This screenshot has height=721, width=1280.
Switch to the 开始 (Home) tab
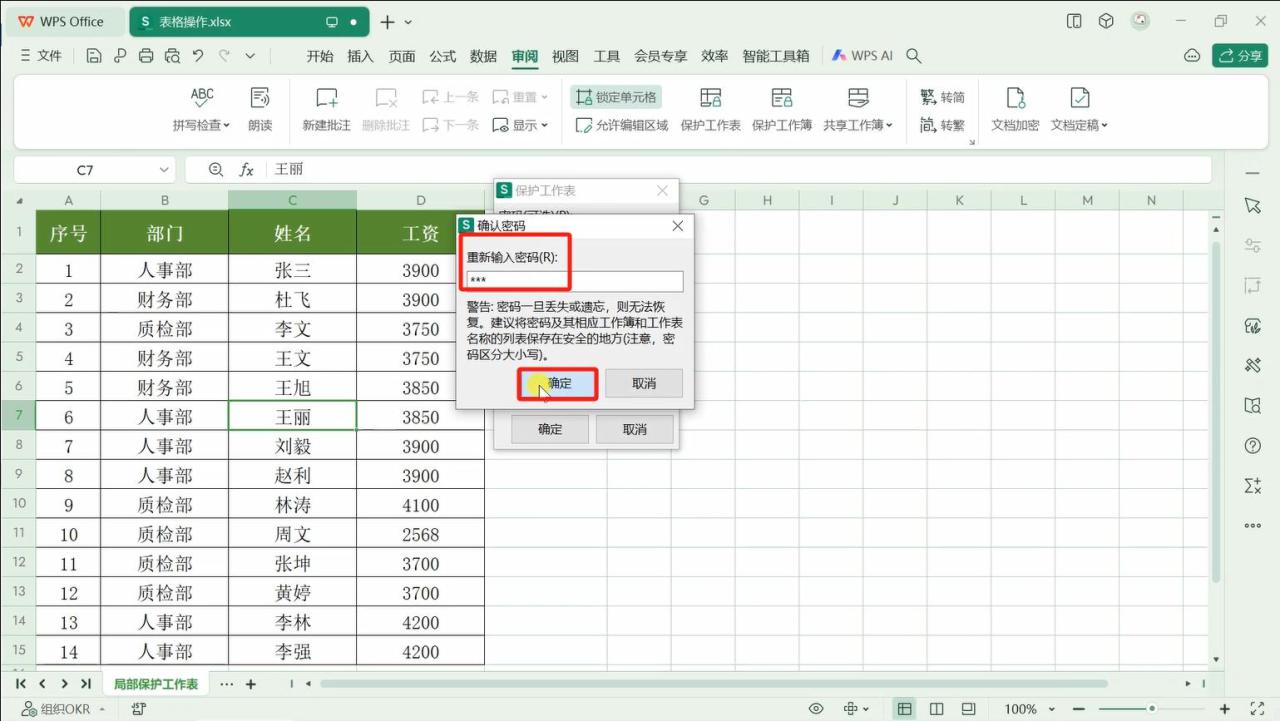pyautogui.click(x=320, y=56)
